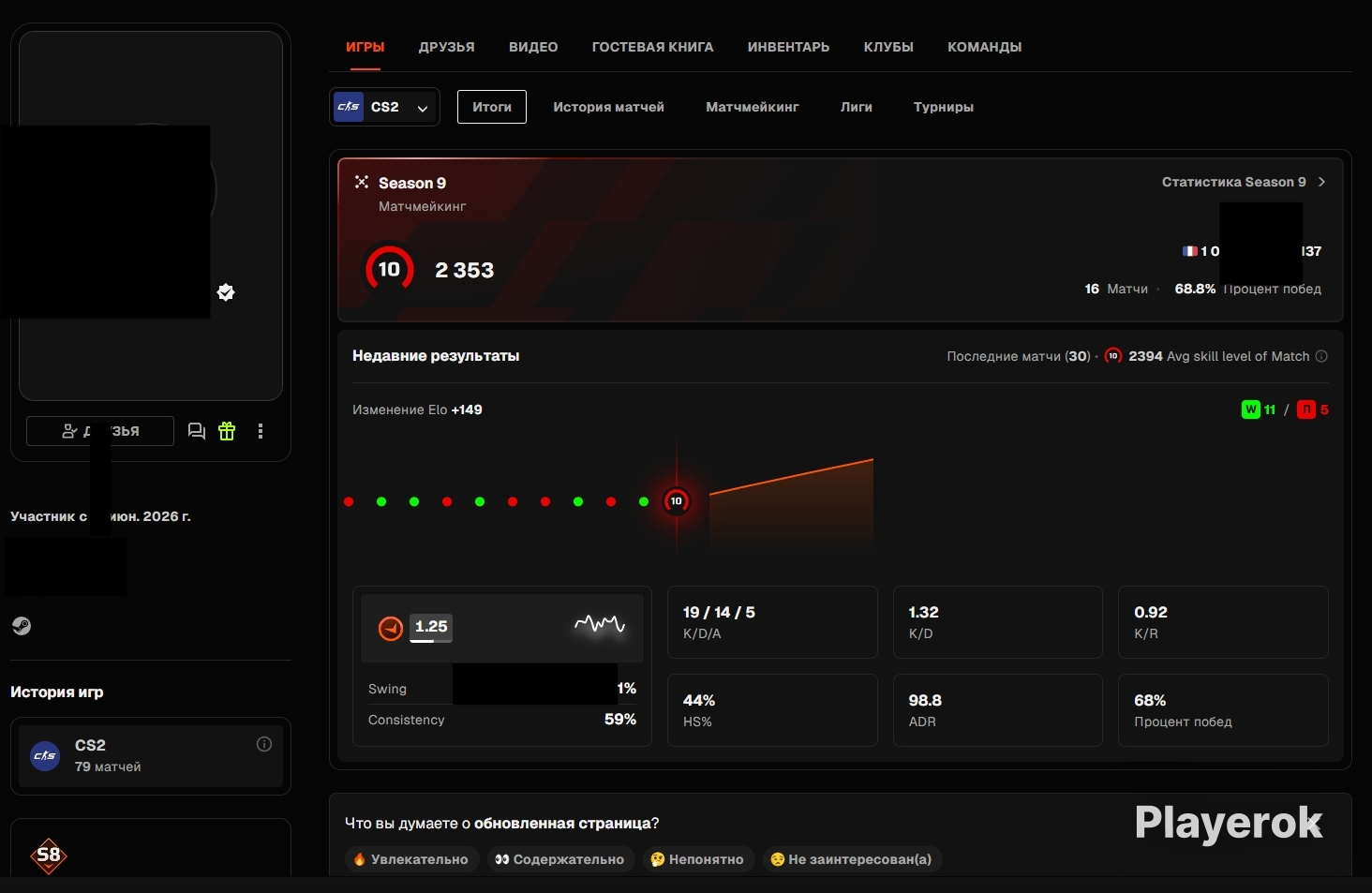Click the orange rating icon beside 1.25
1372x893 pixels.
coord(391,628)
